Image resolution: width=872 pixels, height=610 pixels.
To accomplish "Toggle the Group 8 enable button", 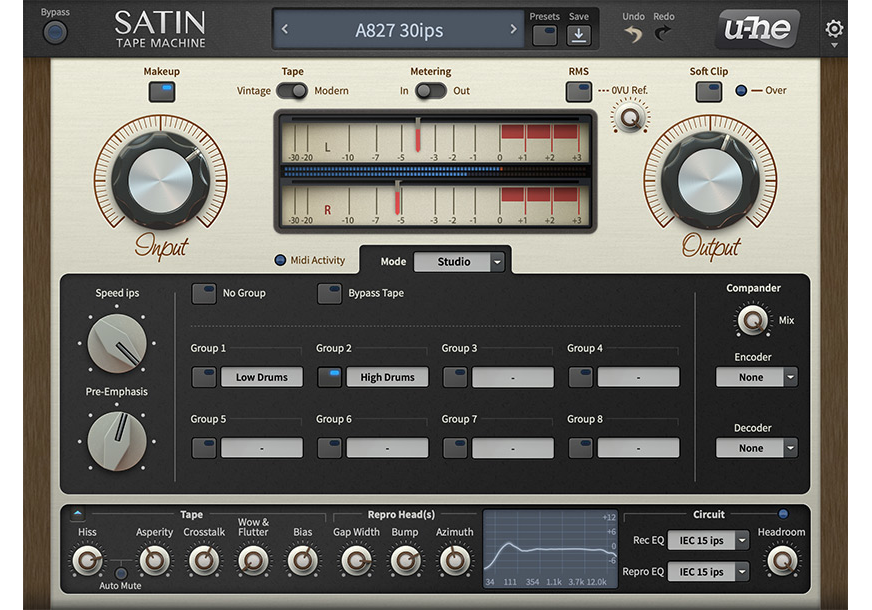I will click(x=581, y=448).
